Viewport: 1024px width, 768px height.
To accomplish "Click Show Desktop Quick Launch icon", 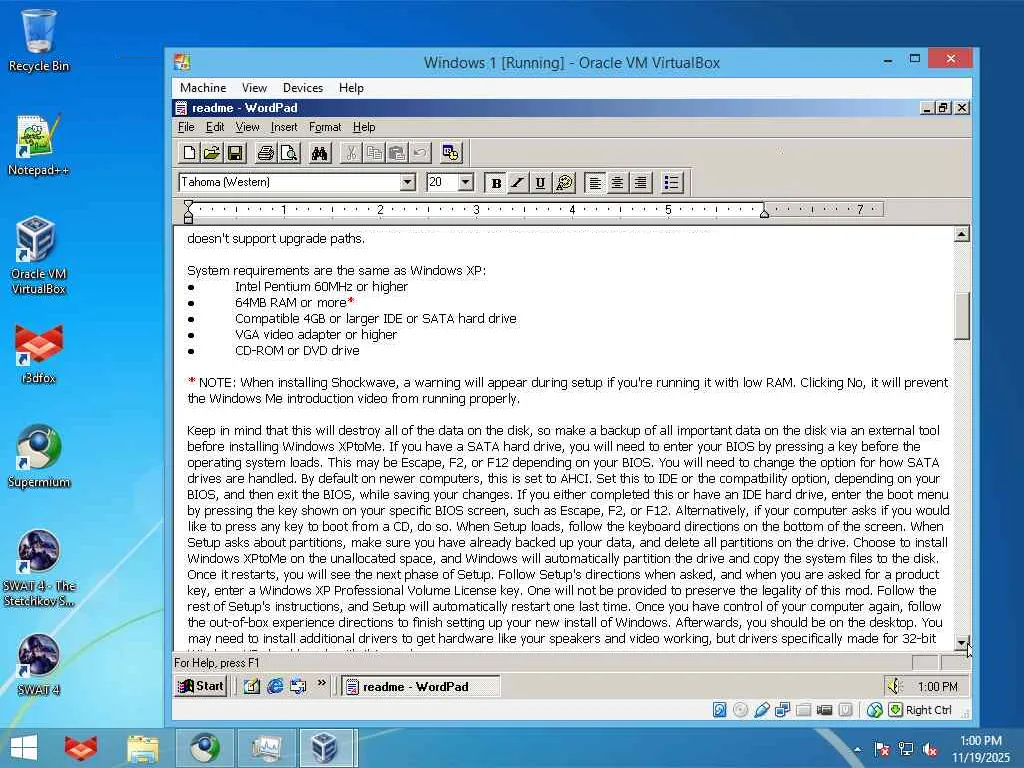I will pyautogui.click(x=251, y=686).
